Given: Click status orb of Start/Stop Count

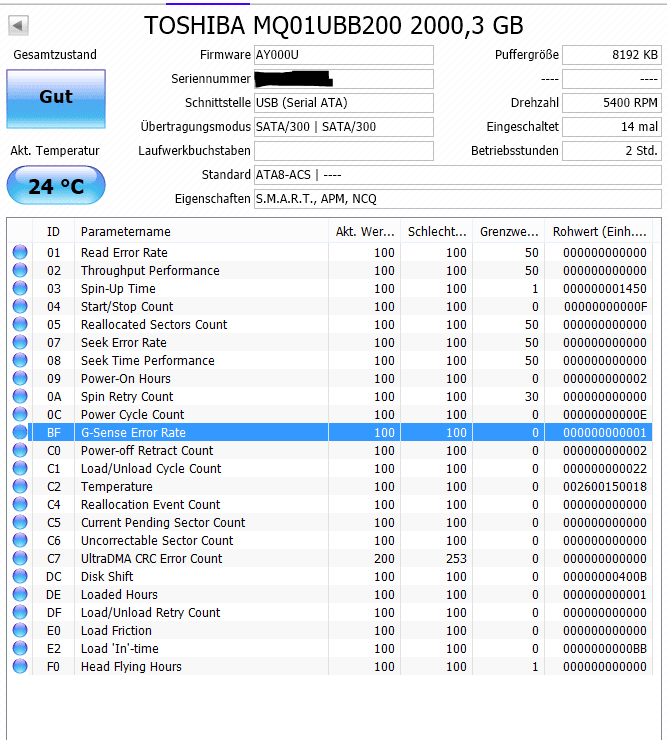Looking at the screenshot, I should [x=20, y=306].
